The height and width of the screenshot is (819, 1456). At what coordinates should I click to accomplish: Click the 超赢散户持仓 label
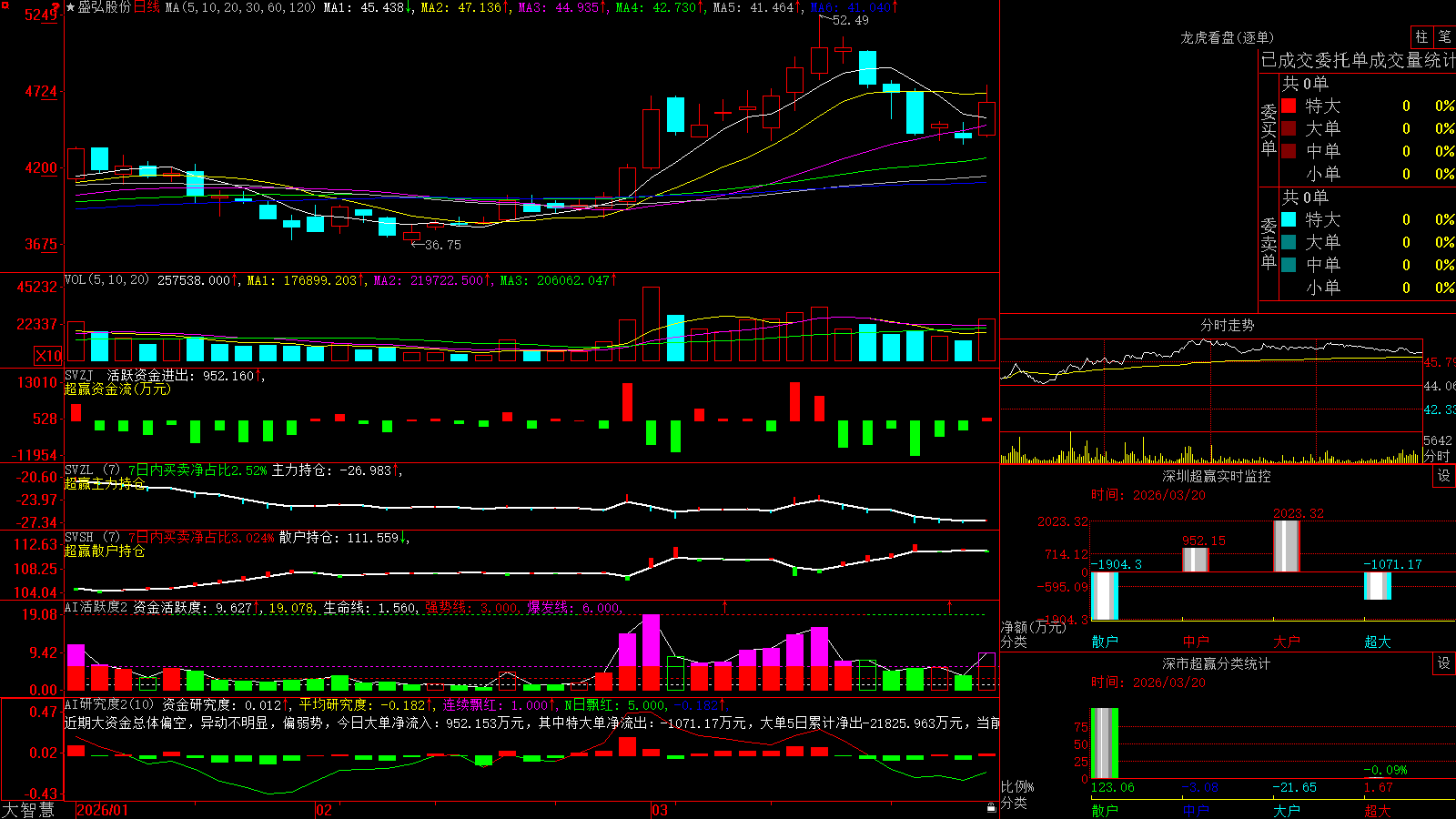105,551
